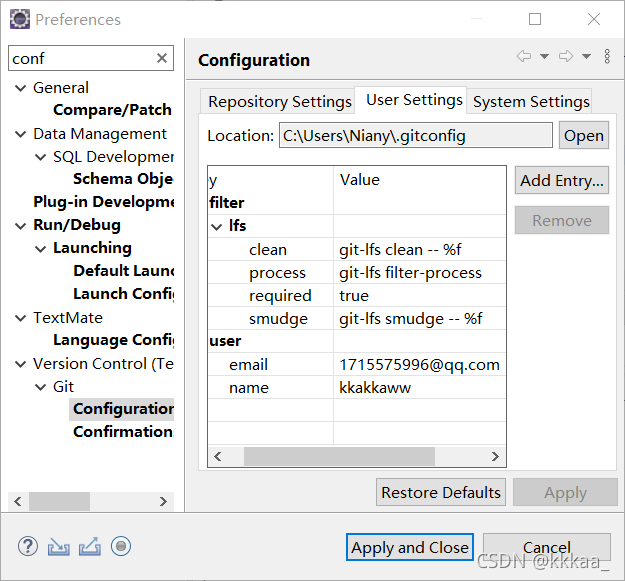Select Plug-in Development tree item
The width and height of the screenshot is (625, 581).
pos(104,202)
